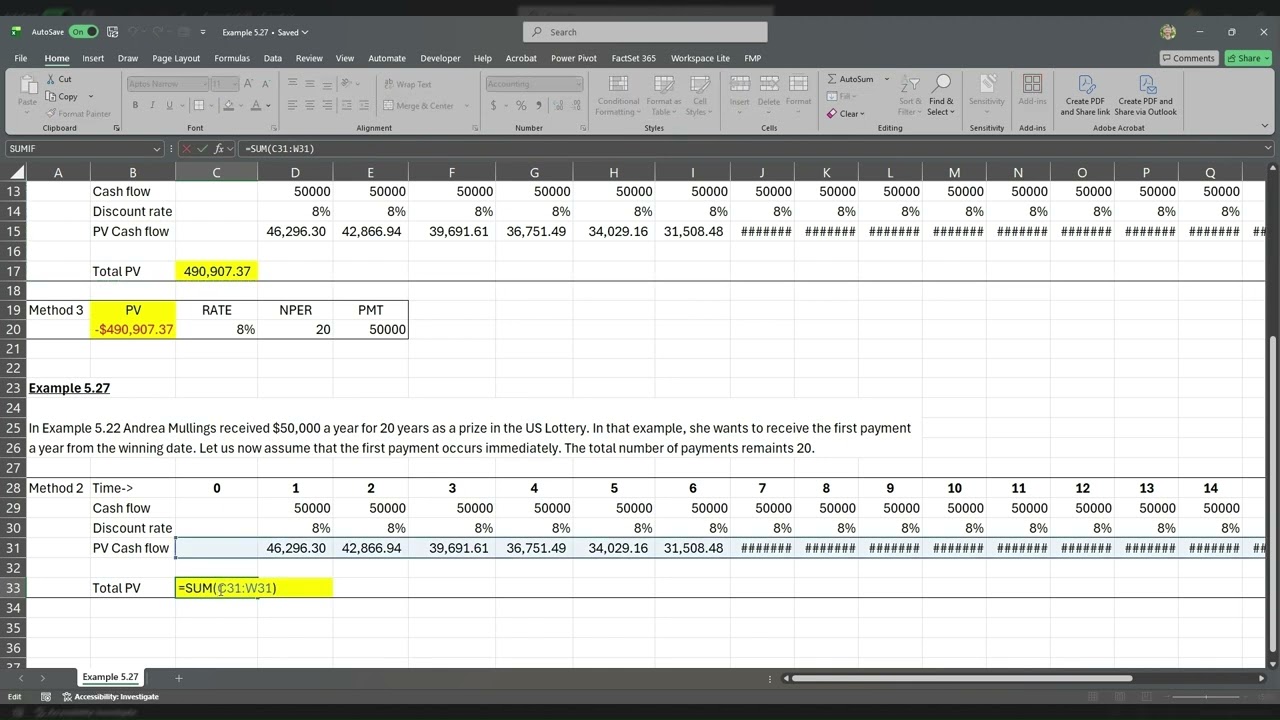Click the Comments button

click(1188, 58)
